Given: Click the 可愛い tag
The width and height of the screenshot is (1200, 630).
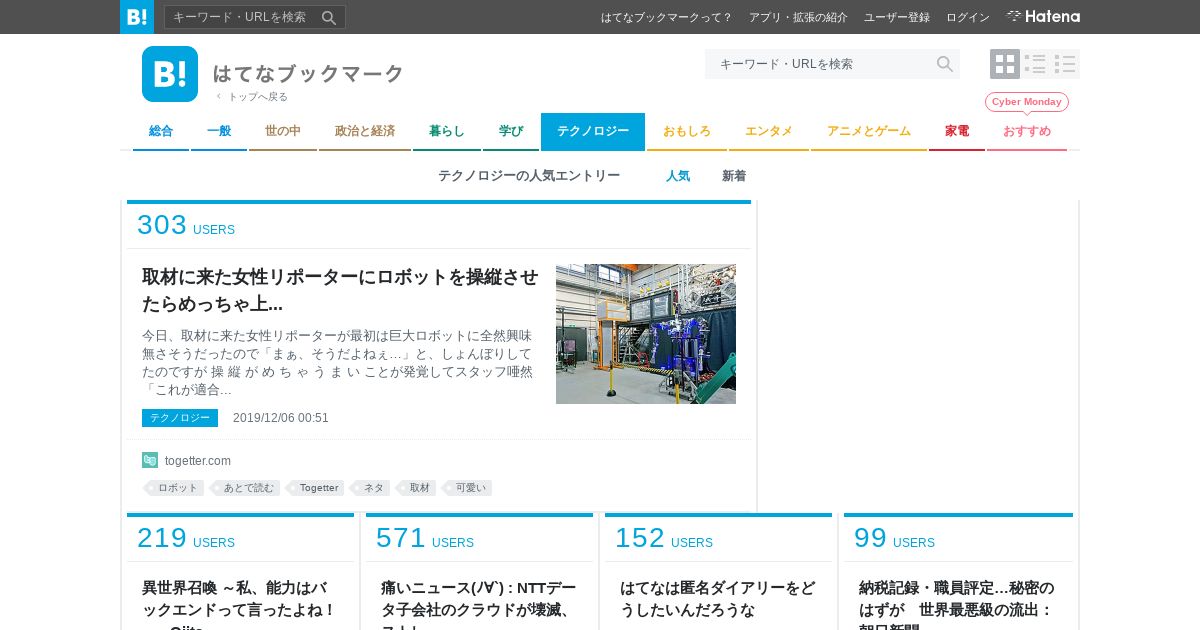Looking at the screenshot, I should (x=468, y=488).
